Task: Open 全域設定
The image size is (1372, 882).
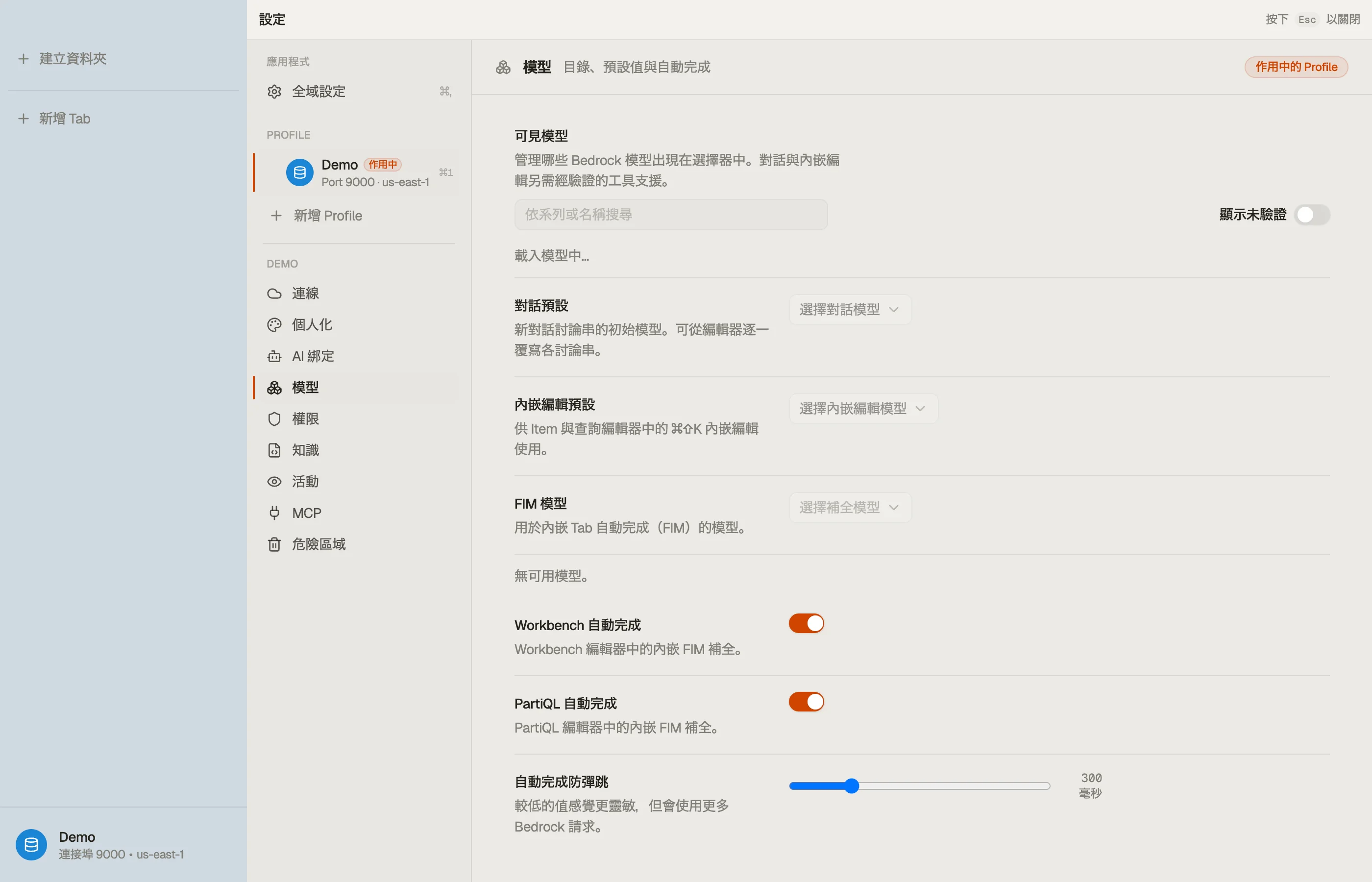Action: point(357,92)
